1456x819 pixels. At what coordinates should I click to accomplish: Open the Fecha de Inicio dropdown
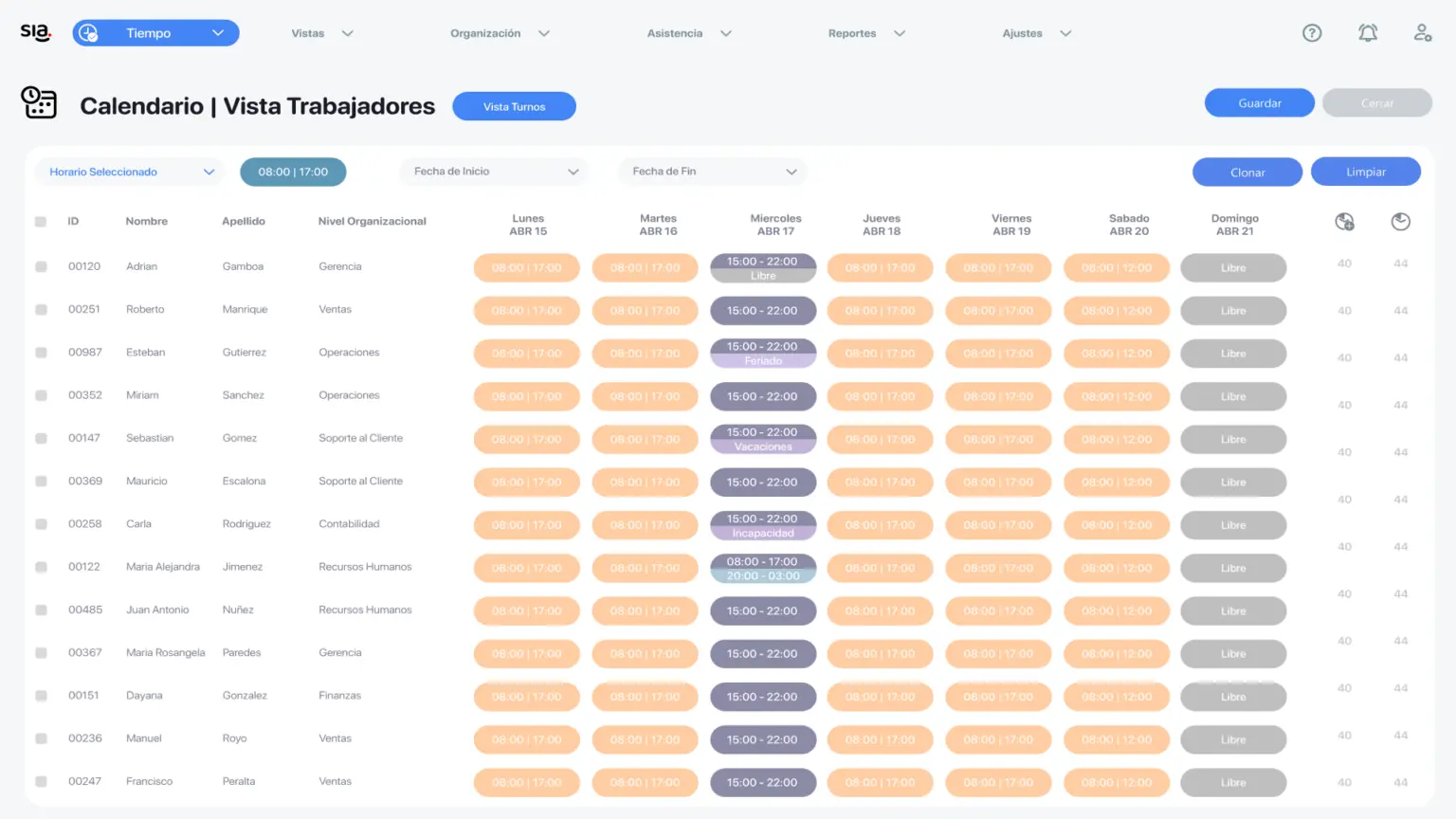(x=495, y=172)
